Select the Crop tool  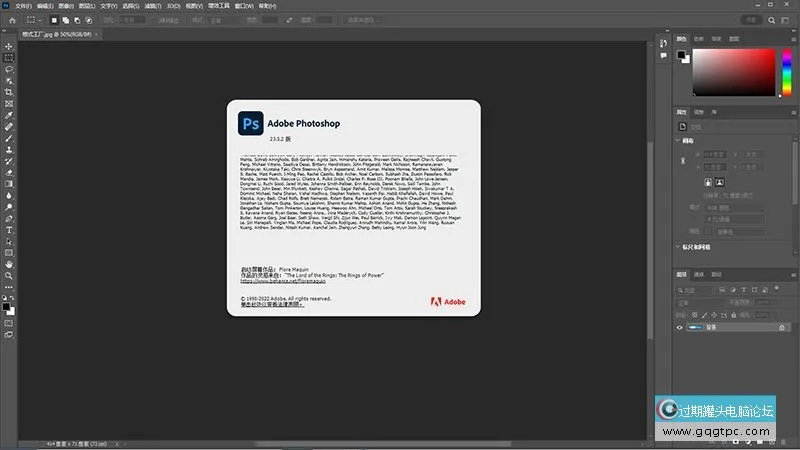click(9, 93)
